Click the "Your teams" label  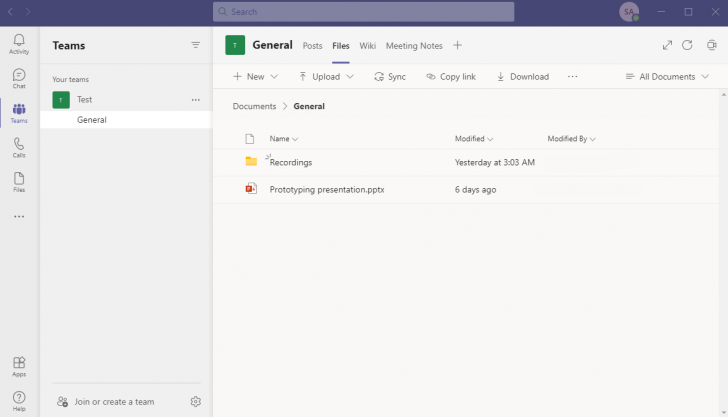click(x=71, y=79)
